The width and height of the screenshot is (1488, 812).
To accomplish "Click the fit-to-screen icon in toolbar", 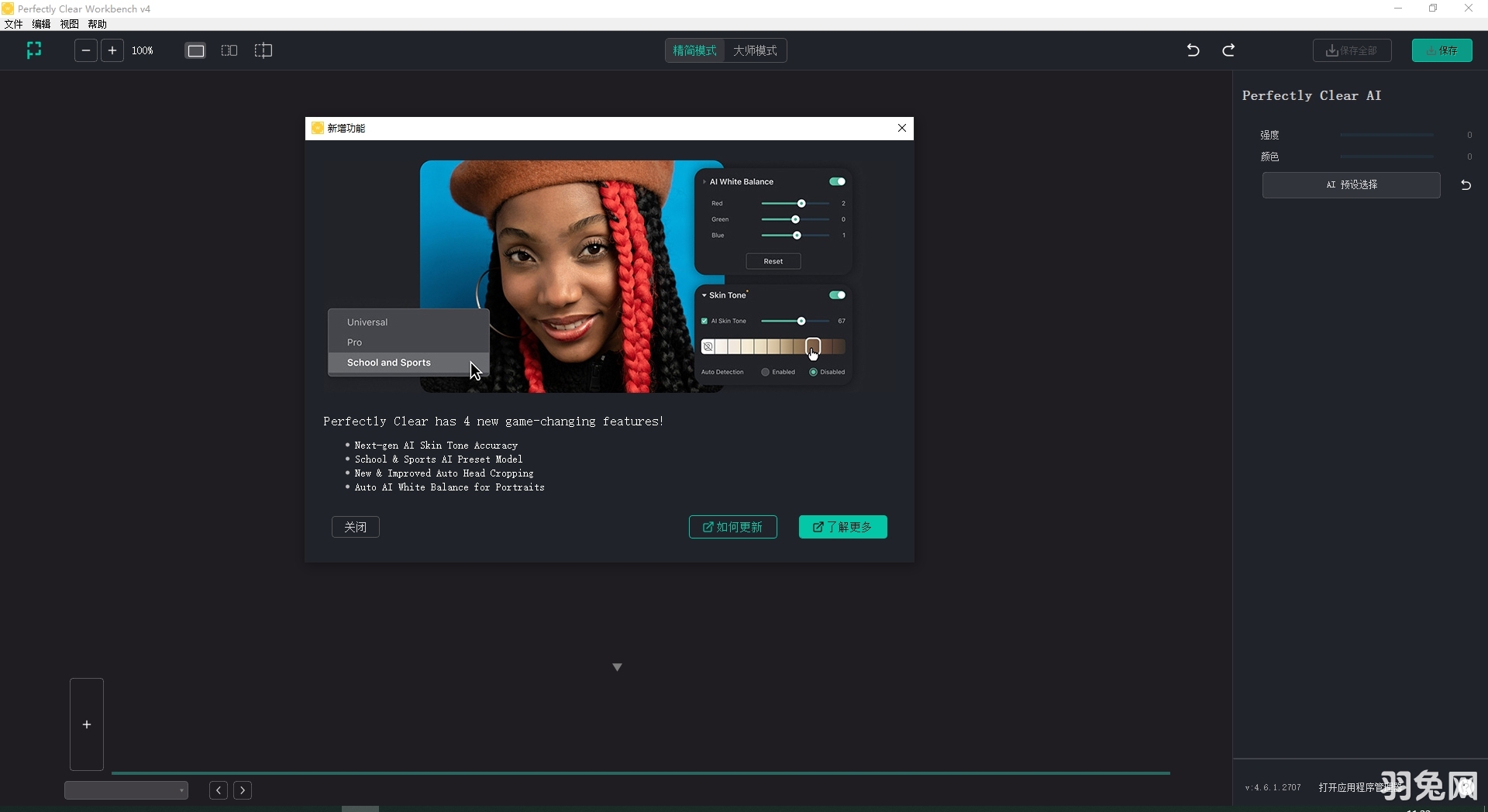I will click(34, 50).
